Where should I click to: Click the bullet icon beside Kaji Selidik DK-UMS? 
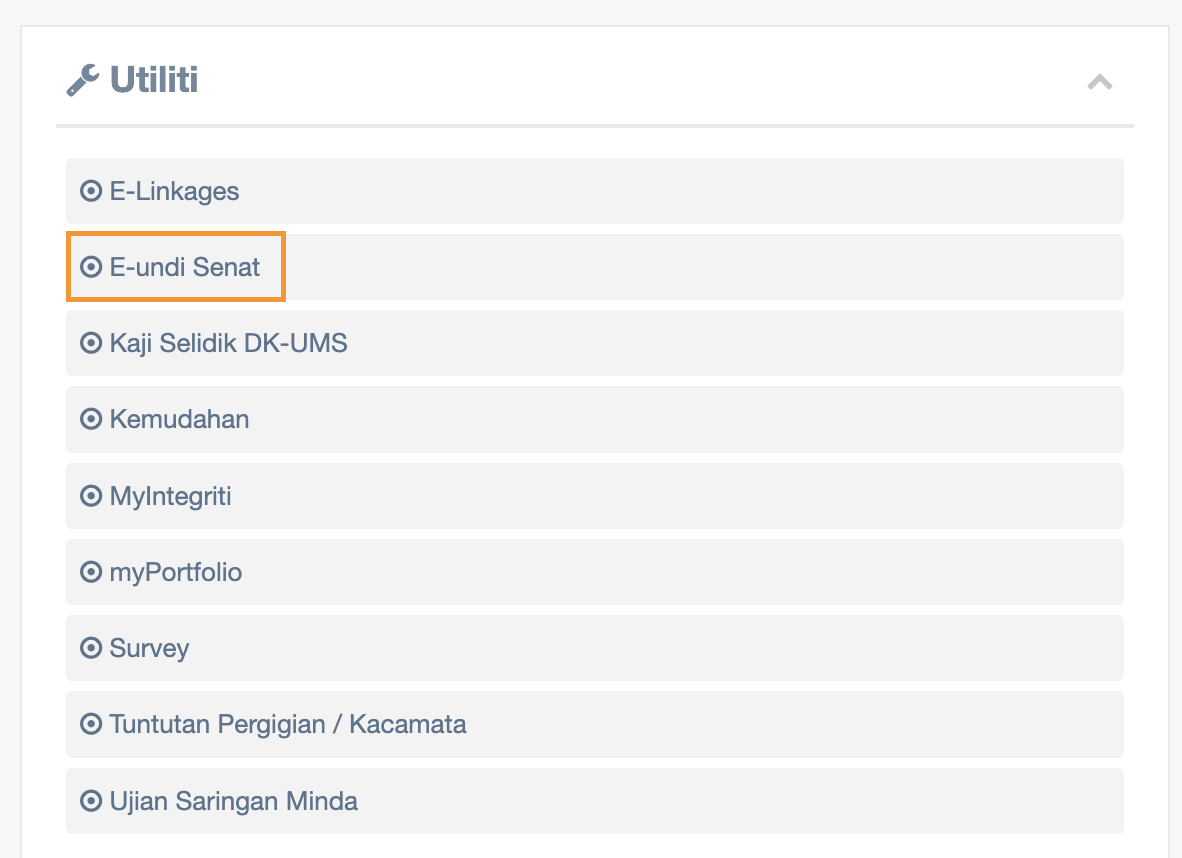[x=91, y=343]
